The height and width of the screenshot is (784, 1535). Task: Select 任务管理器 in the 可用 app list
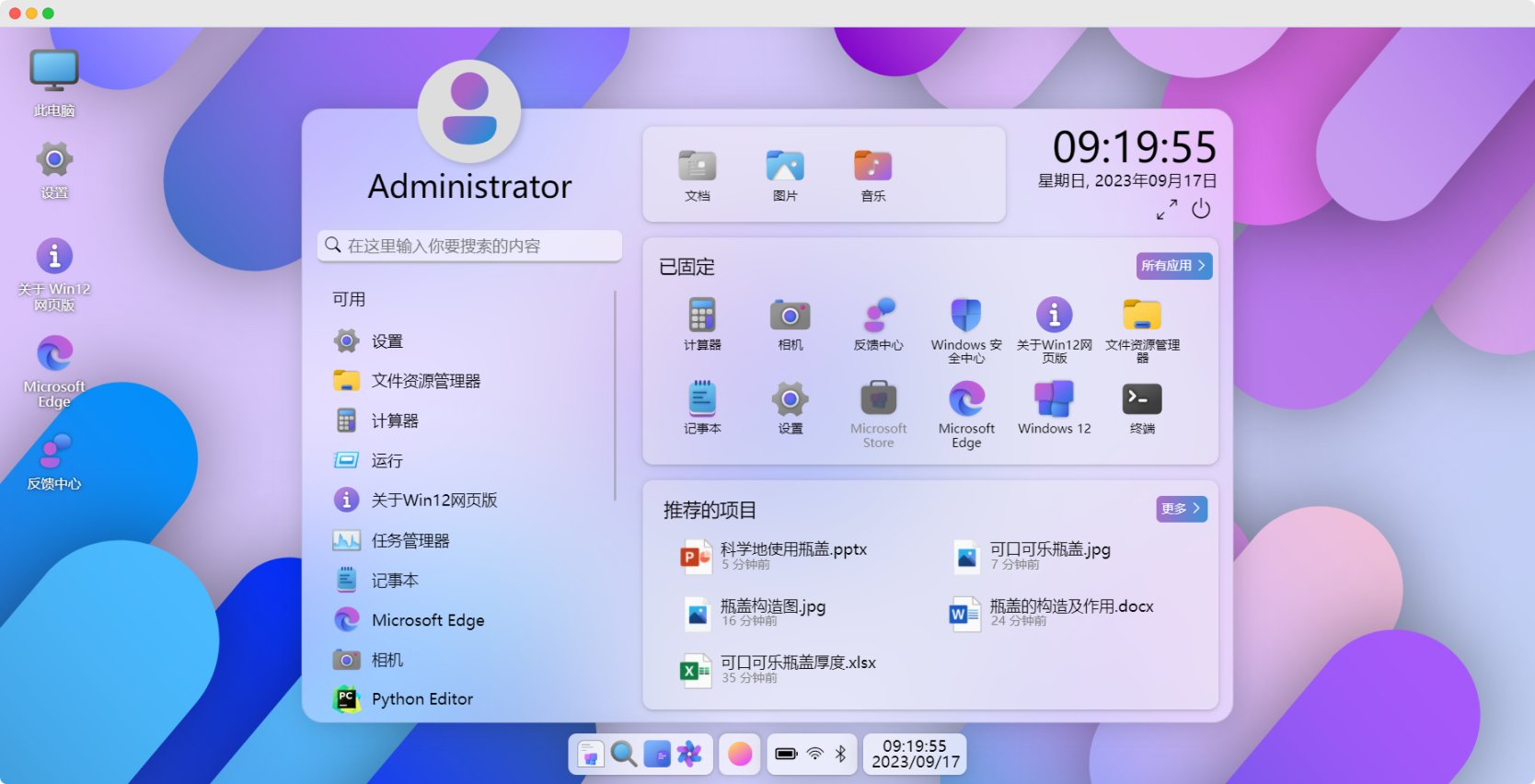(469, 540)
